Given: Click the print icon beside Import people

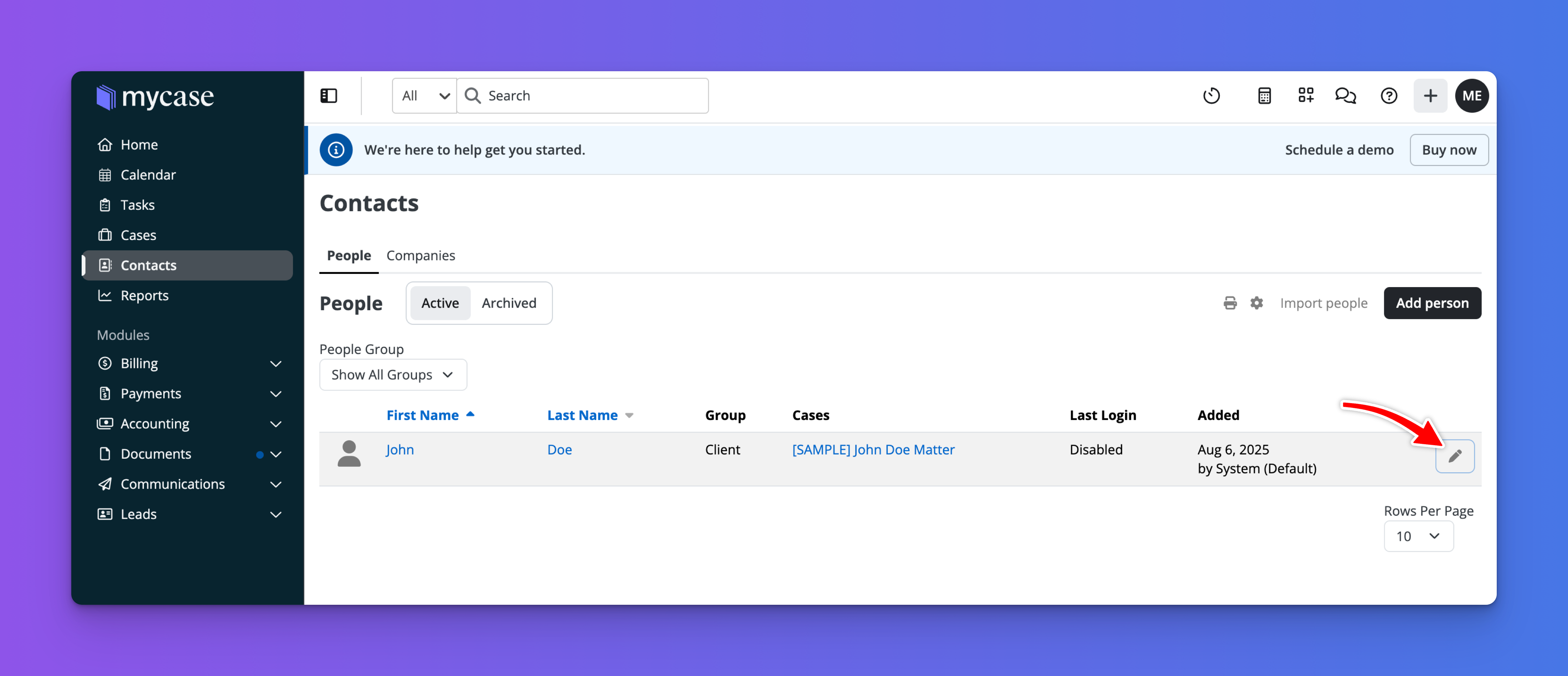Looking at the screenshot, I should click(1229, 303).
